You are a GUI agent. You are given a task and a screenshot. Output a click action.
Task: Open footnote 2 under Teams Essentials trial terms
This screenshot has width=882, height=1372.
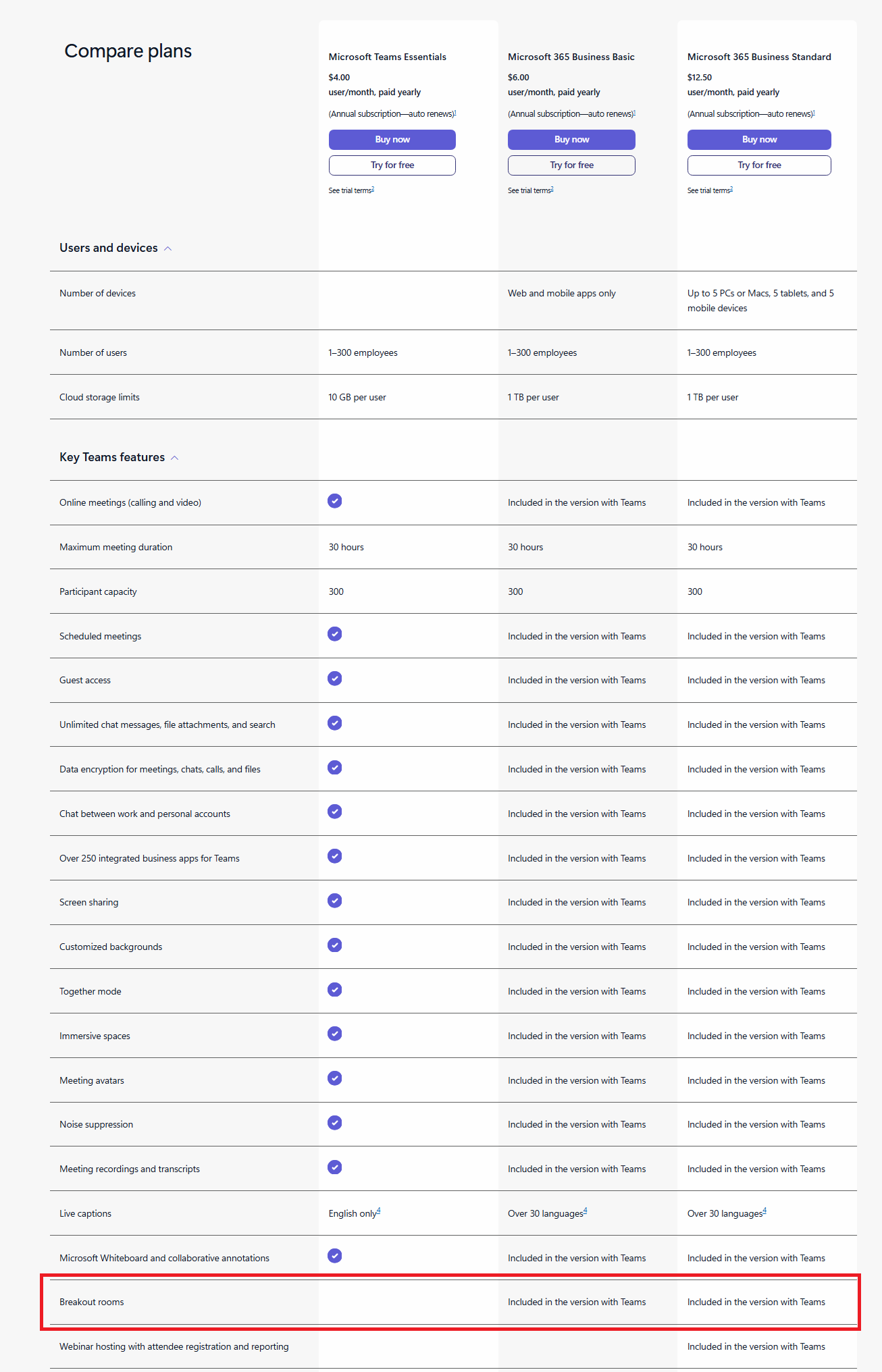tap(373, 189)
